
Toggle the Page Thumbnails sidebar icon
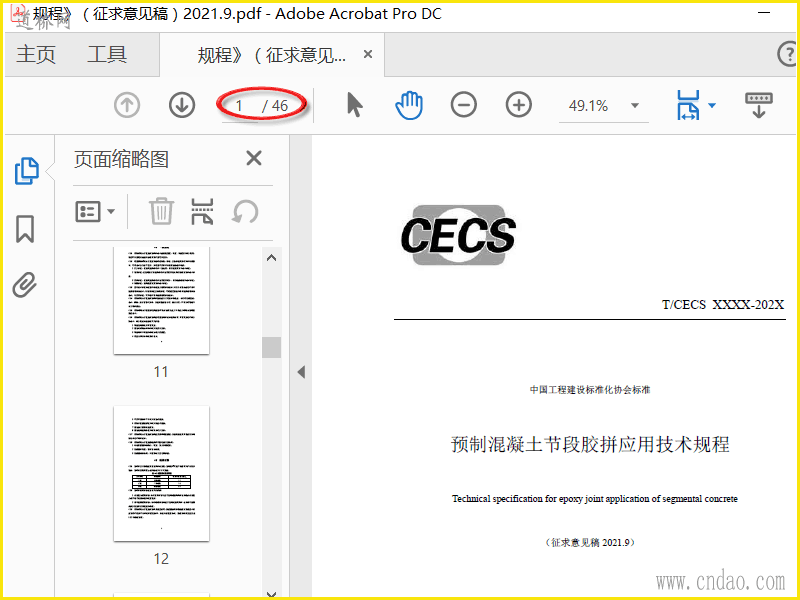click(x=27, y=171)
